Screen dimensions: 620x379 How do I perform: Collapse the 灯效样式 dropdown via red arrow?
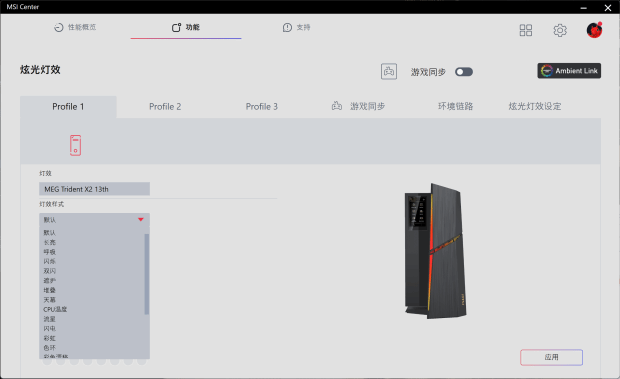tap(140, 219)
